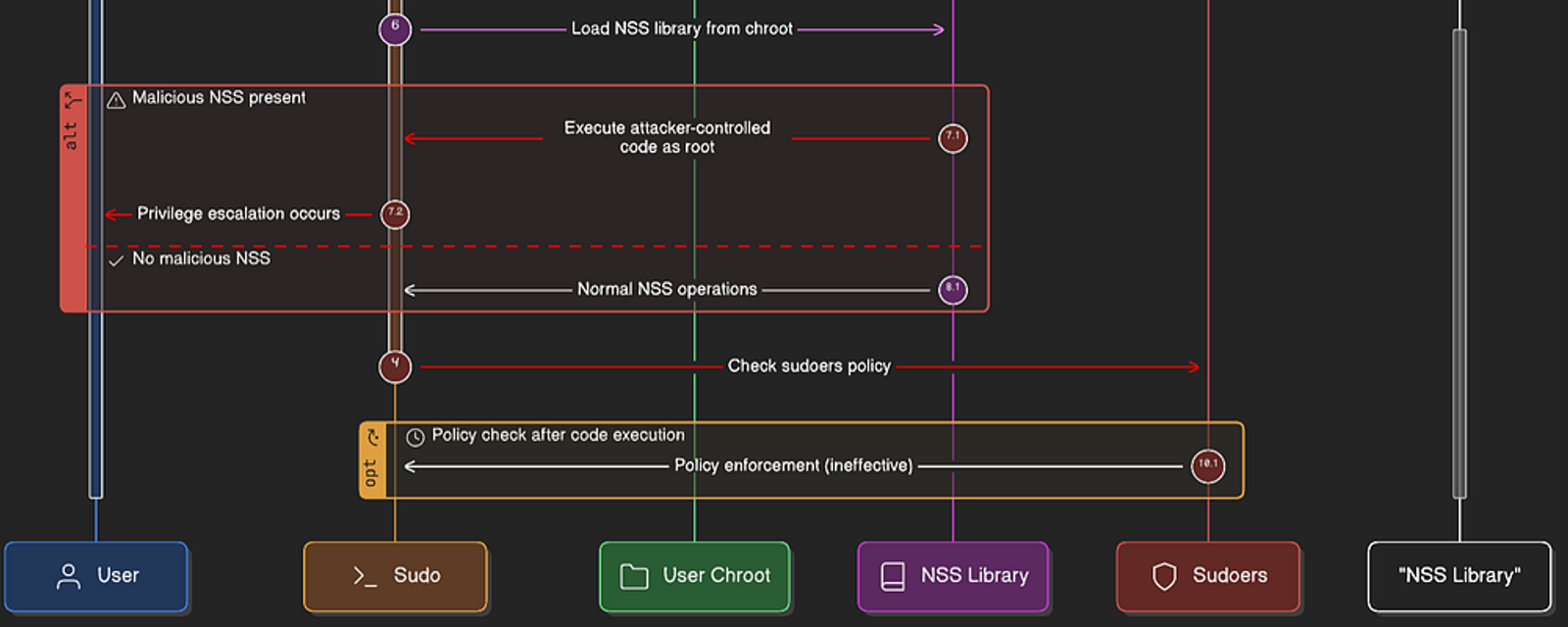The height and width of the screenshot is (627, 1568).
Task: Select the Sudoers participant box
Action: click(1208, 577)
